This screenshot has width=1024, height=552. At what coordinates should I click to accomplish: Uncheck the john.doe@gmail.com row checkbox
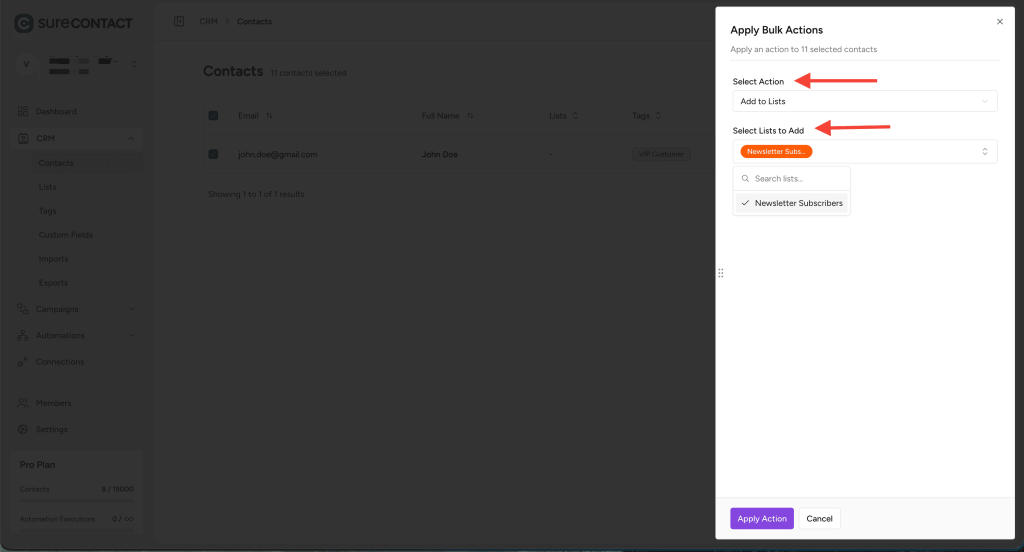click(x=213, y=154)
